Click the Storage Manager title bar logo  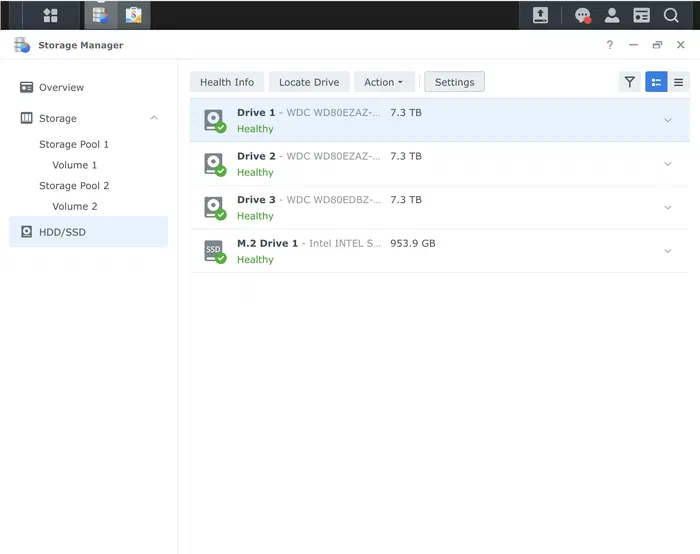(22, 45)
